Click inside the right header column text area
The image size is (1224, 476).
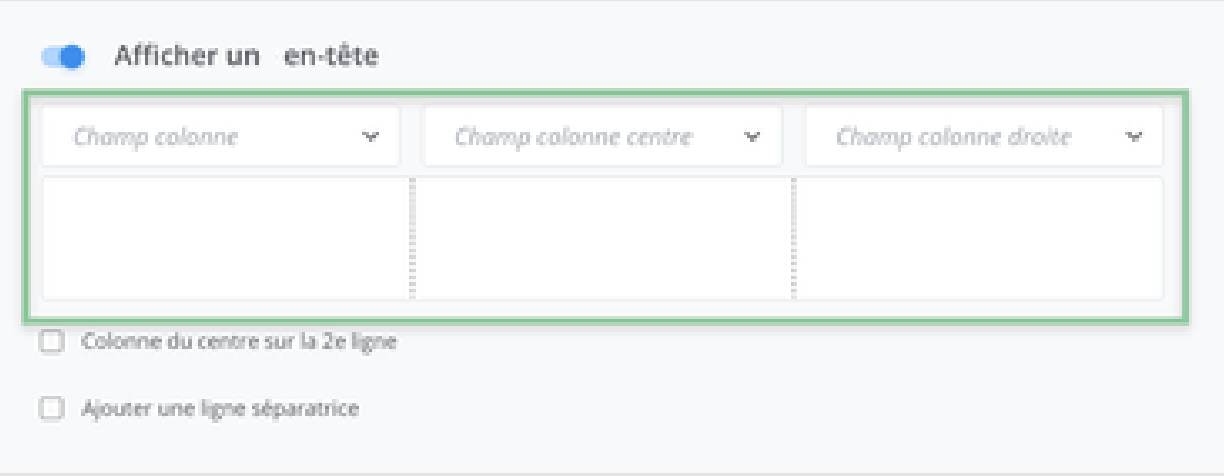pos(980,238)
